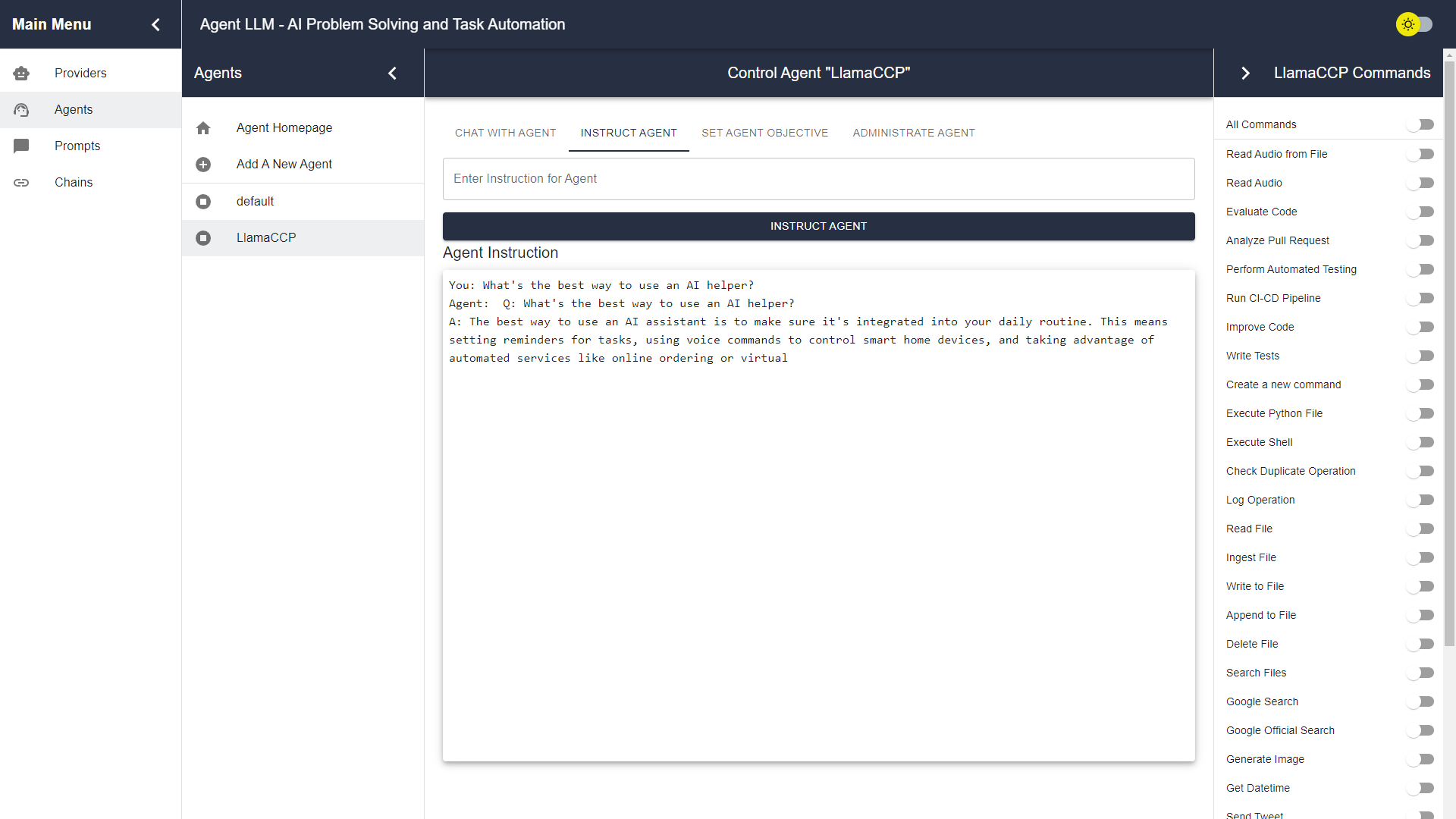The image size is (1456, 819).
Task: Click the Agents headset icon
Action: click(x=21, y=110)
